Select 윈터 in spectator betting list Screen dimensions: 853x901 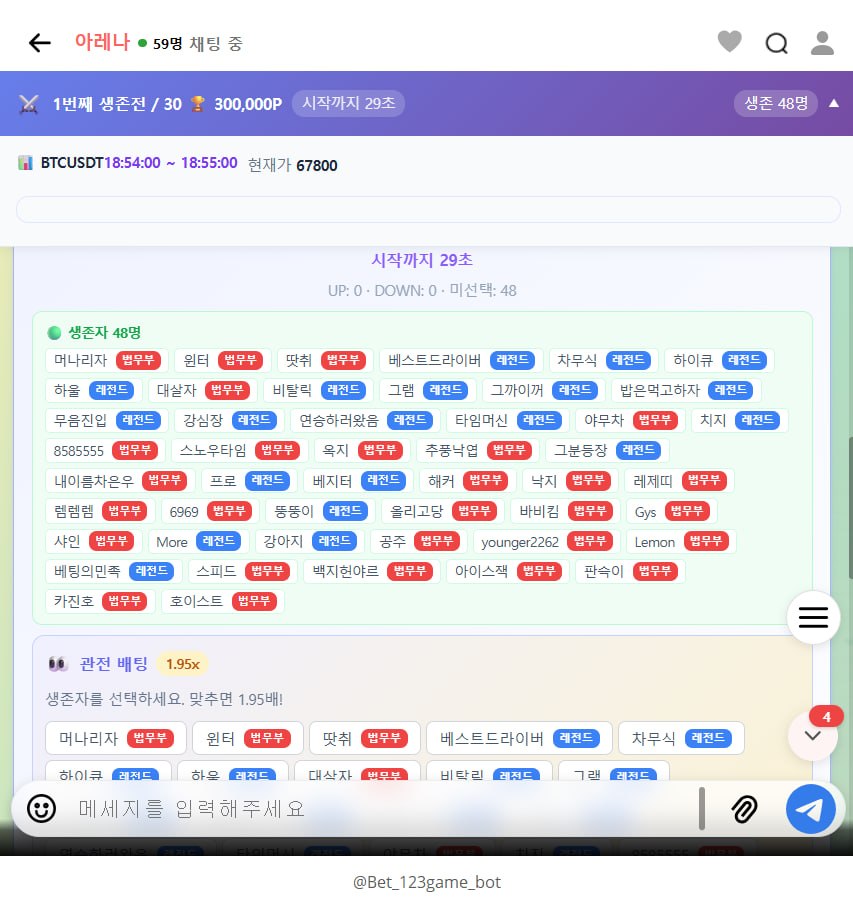pyautogui.click(x=247, y=739)
